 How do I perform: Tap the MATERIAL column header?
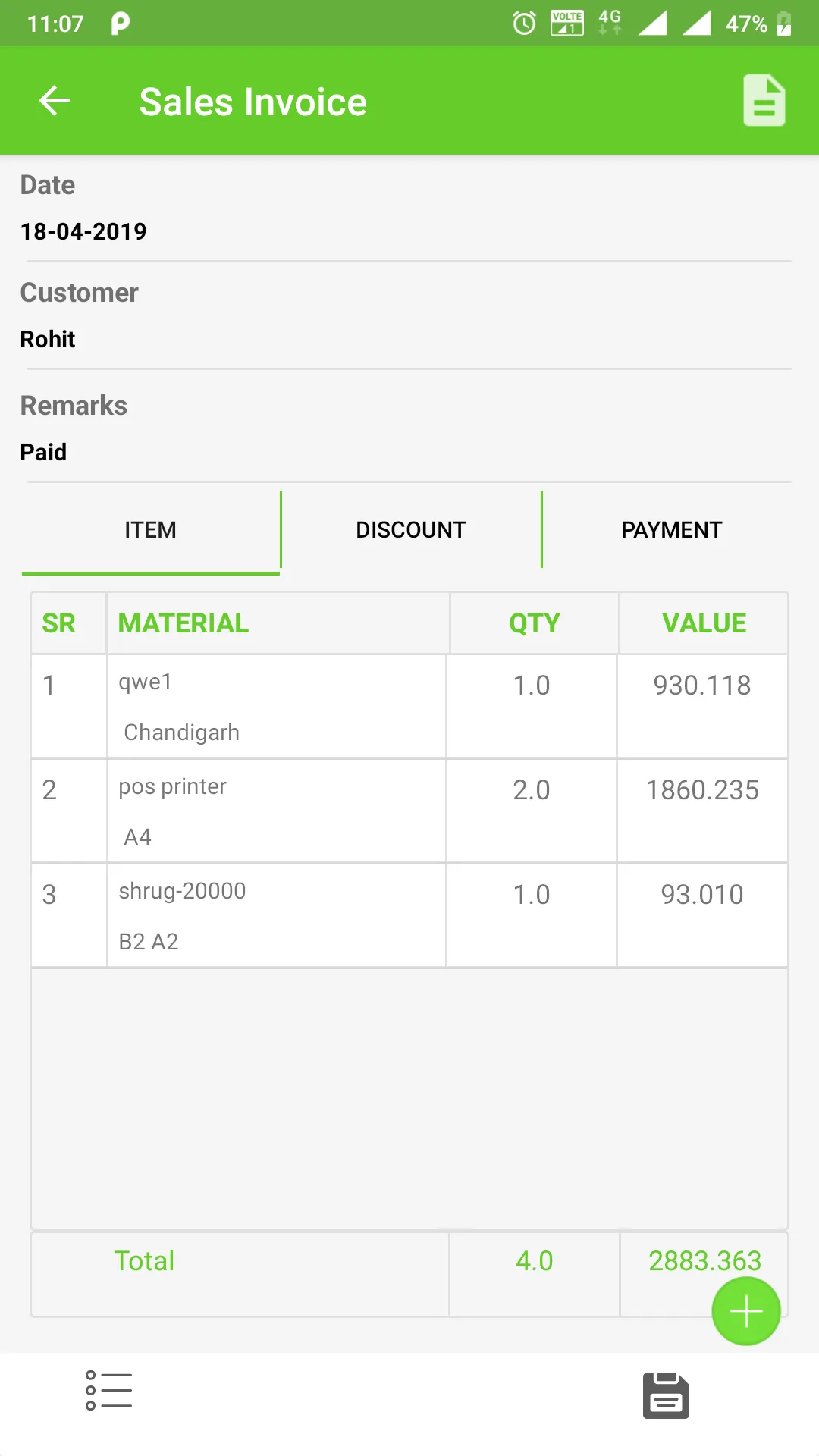(x=184, y=623)
